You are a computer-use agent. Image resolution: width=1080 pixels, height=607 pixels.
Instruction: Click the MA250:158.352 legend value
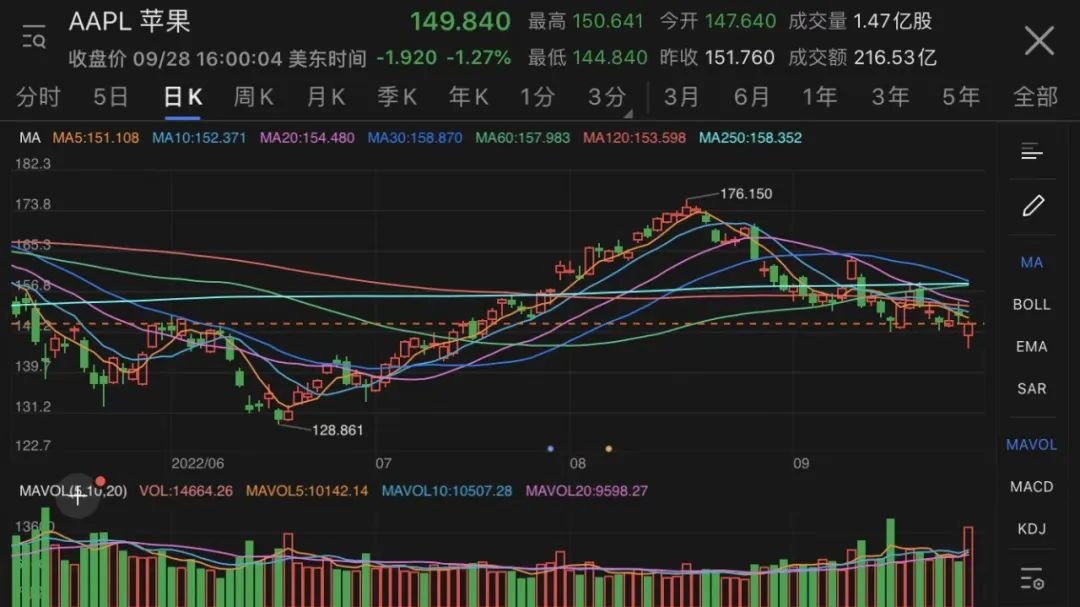coord(751,138)
